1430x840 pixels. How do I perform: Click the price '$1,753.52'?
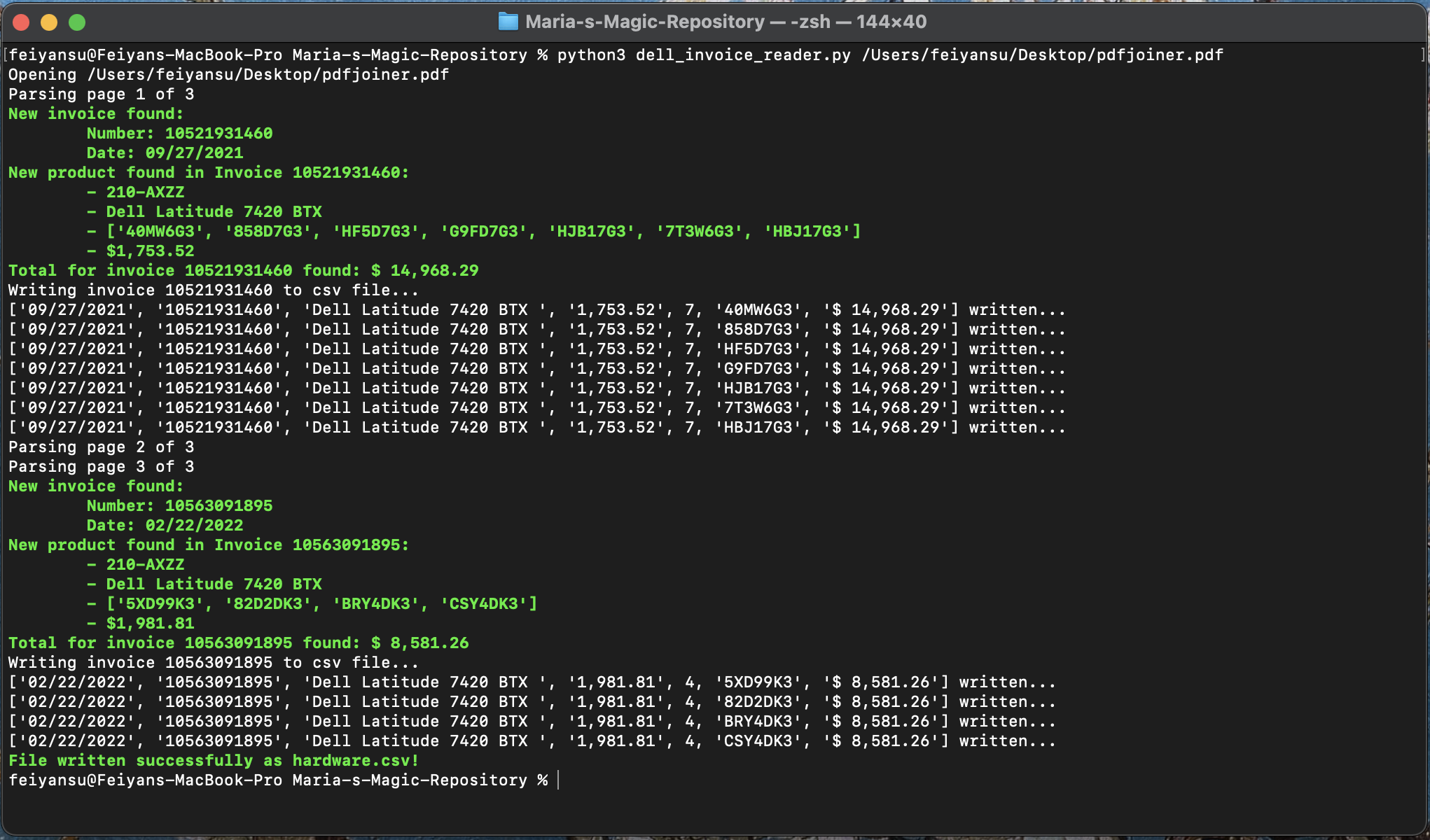pyautogui.click(x=151, y=251)
